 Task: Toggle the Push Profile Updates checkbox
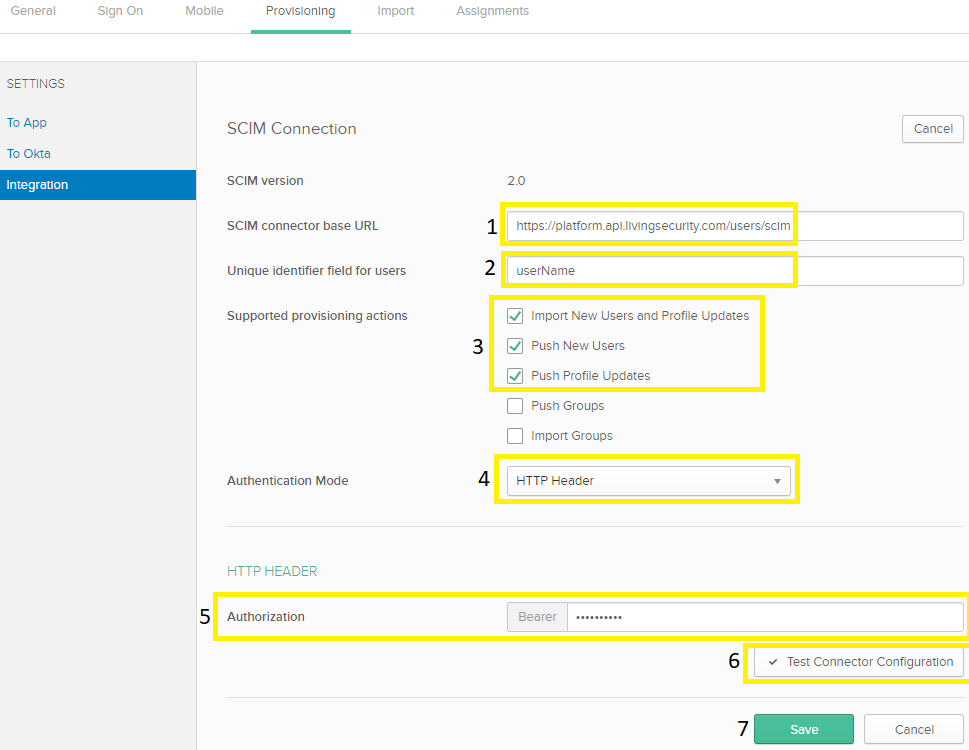(515, 376)
